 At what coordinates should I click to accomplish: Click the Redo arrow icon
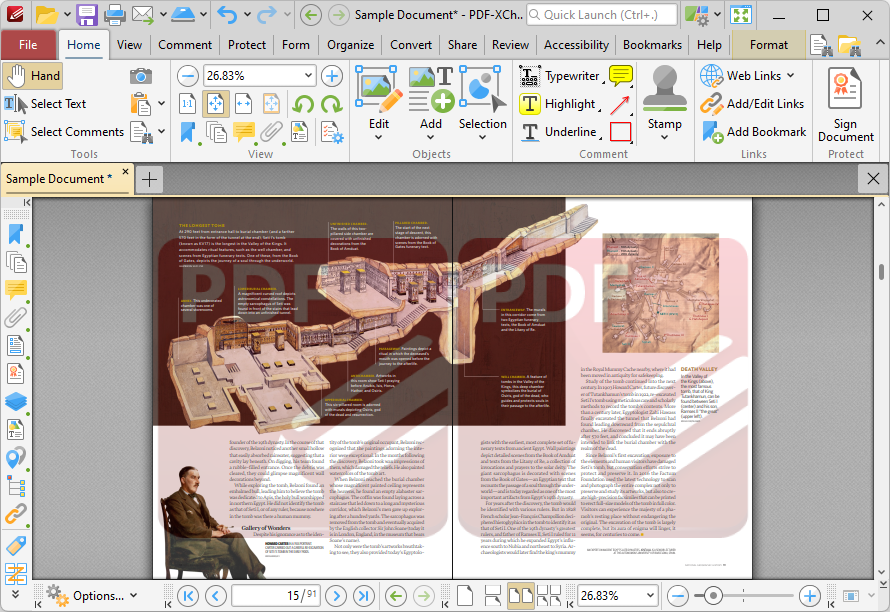[x=267, y=15]
